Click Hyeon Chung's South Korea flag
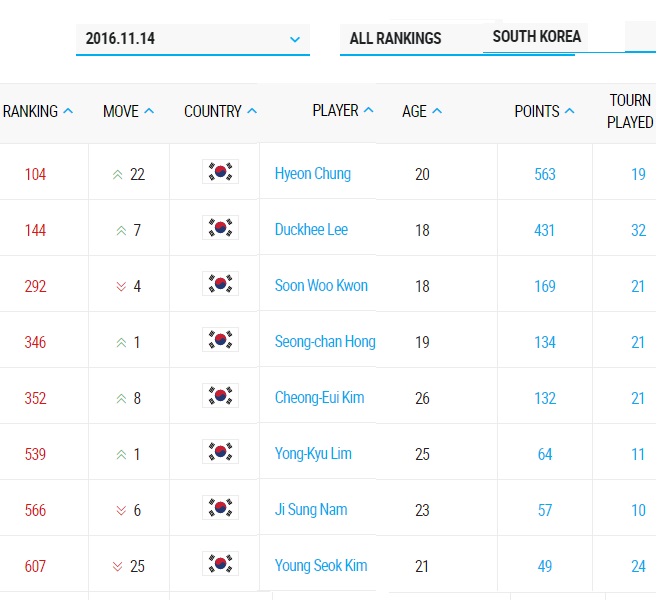Screen dimensions: 662x600 pyautogui.click(x=220, y=172)
